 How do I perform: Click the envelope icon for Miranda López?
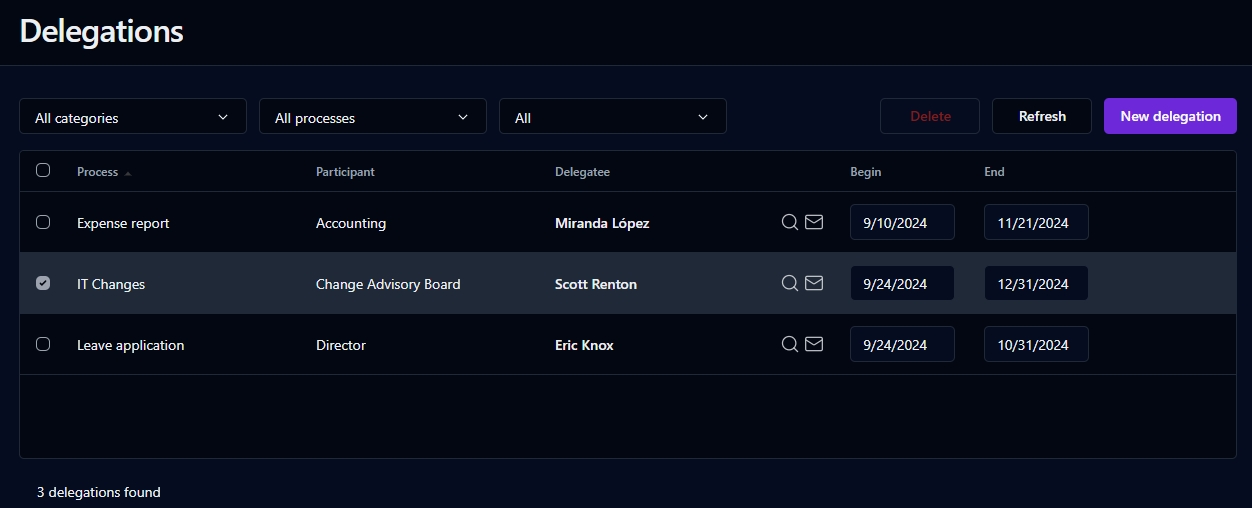(814, 222)
